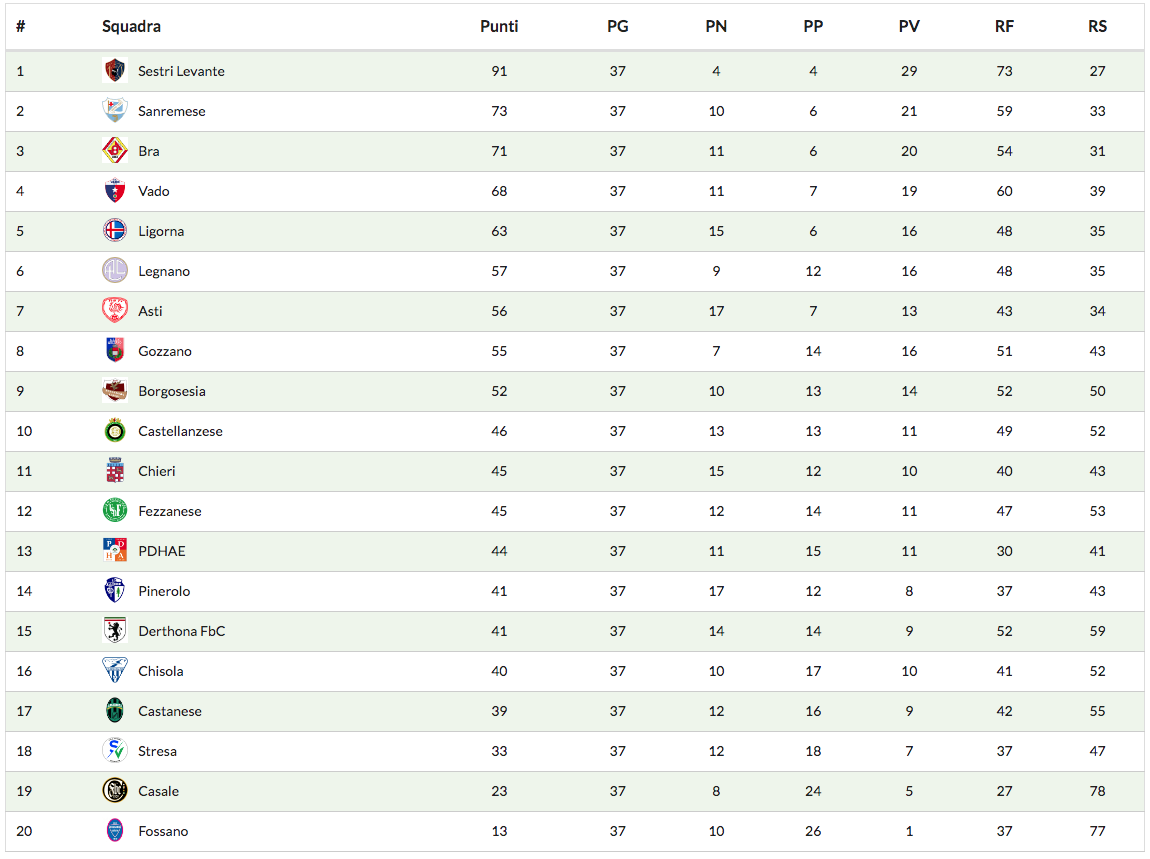
Task: Click the RF column header
Action: pyautogui.click(x=1004, y=27)
